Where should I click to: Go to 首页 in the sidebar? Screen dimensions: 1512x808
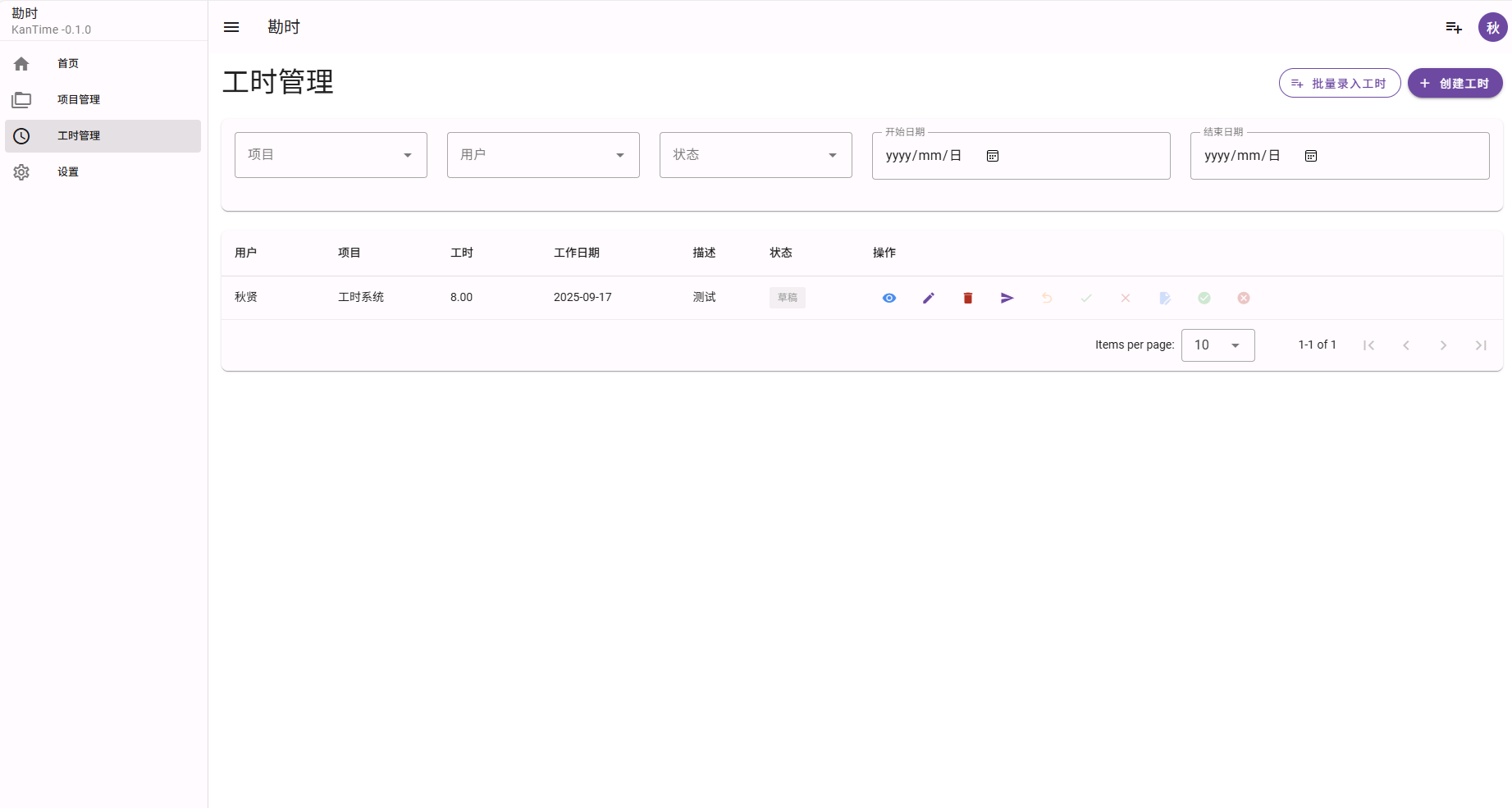pos(68,64)
